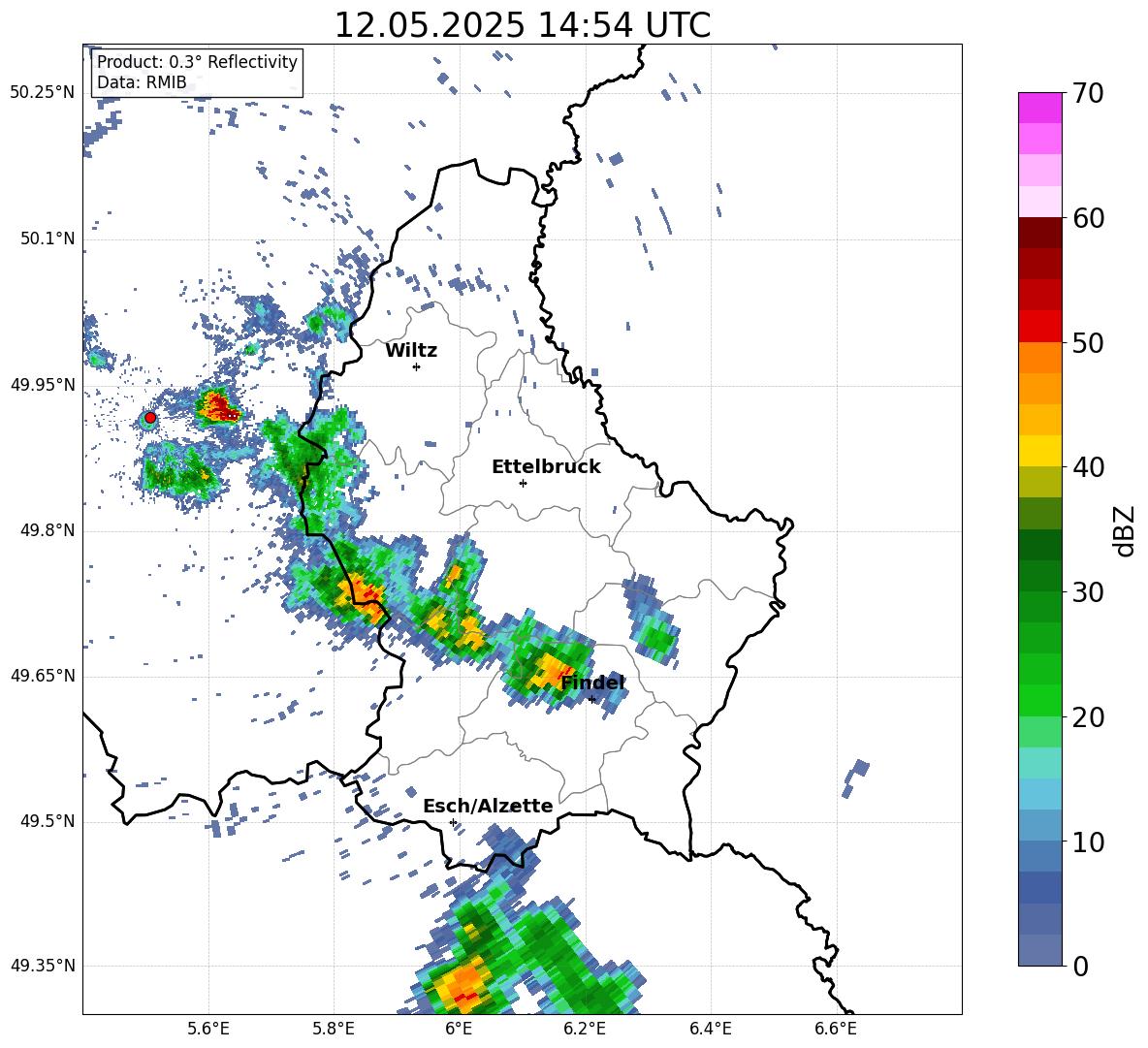Click the orange colorbar segment just below 50
The image size is (1148, 1048).
click(x=1039, y=357)
